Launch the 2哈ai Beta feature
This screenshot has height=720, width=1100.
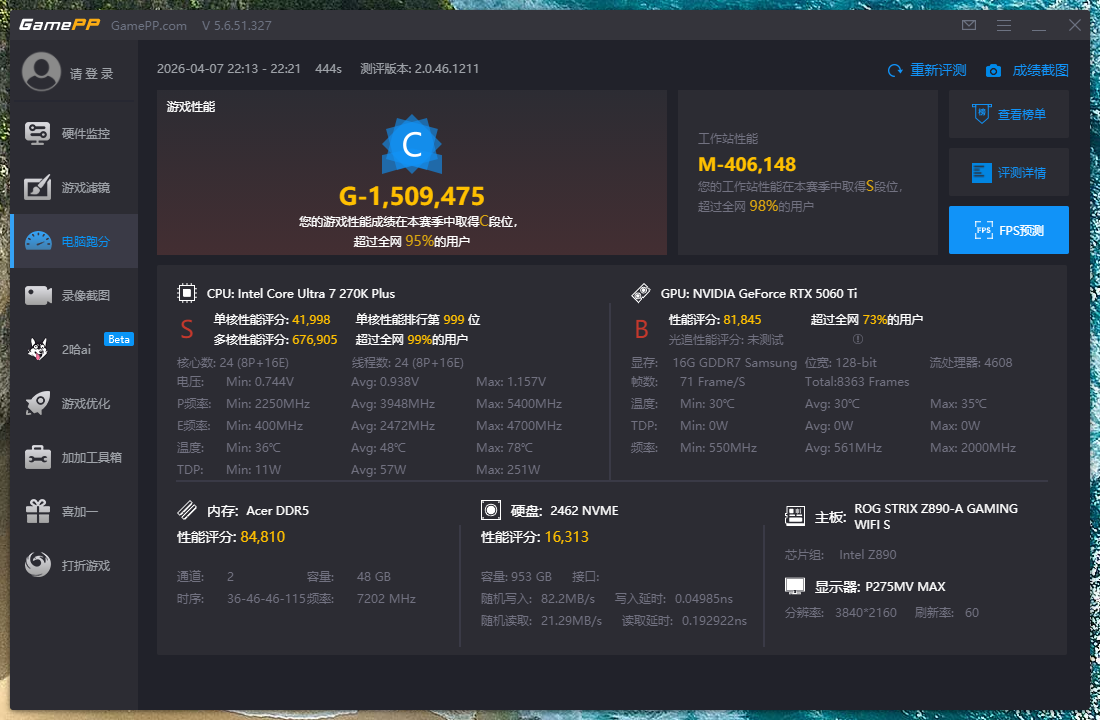(x=74, y=348)
